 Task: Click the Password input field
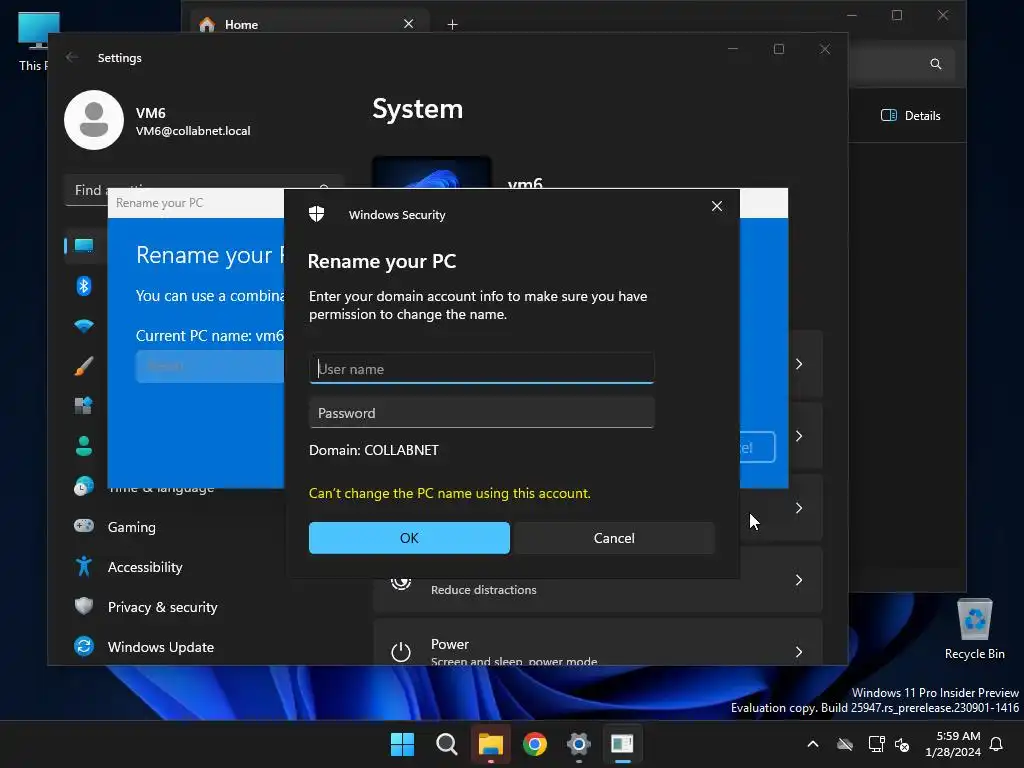coord(481,413)
